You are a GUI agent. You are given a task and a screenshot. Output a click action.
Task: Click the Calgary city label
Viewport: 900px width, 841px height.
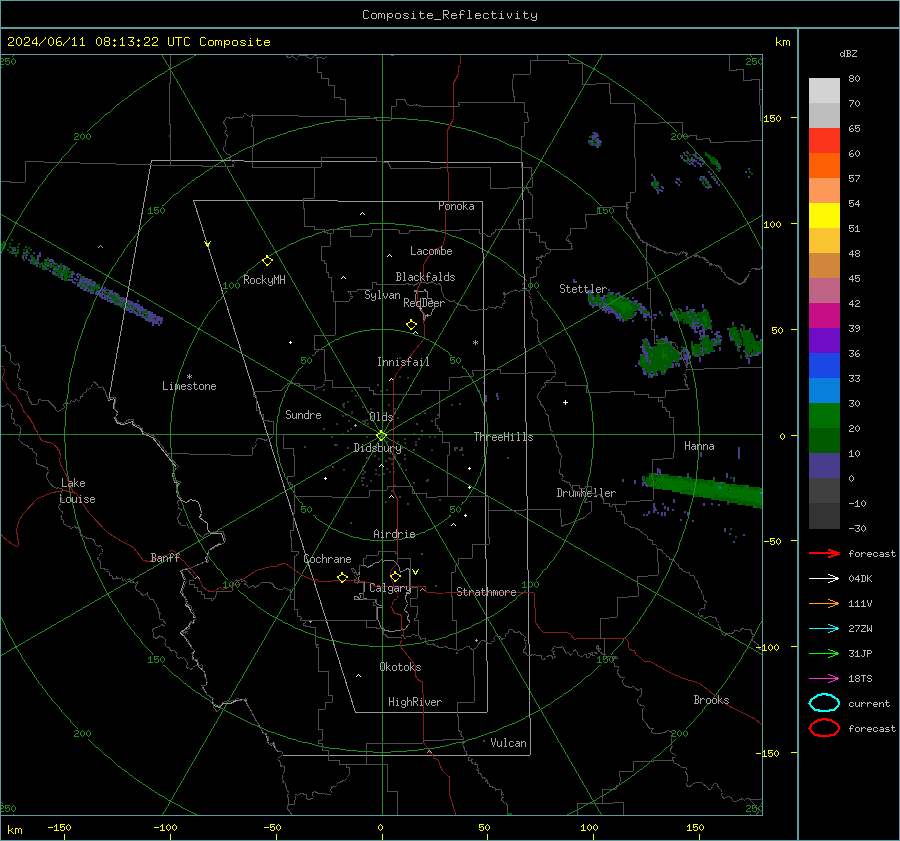pos(390,588)
